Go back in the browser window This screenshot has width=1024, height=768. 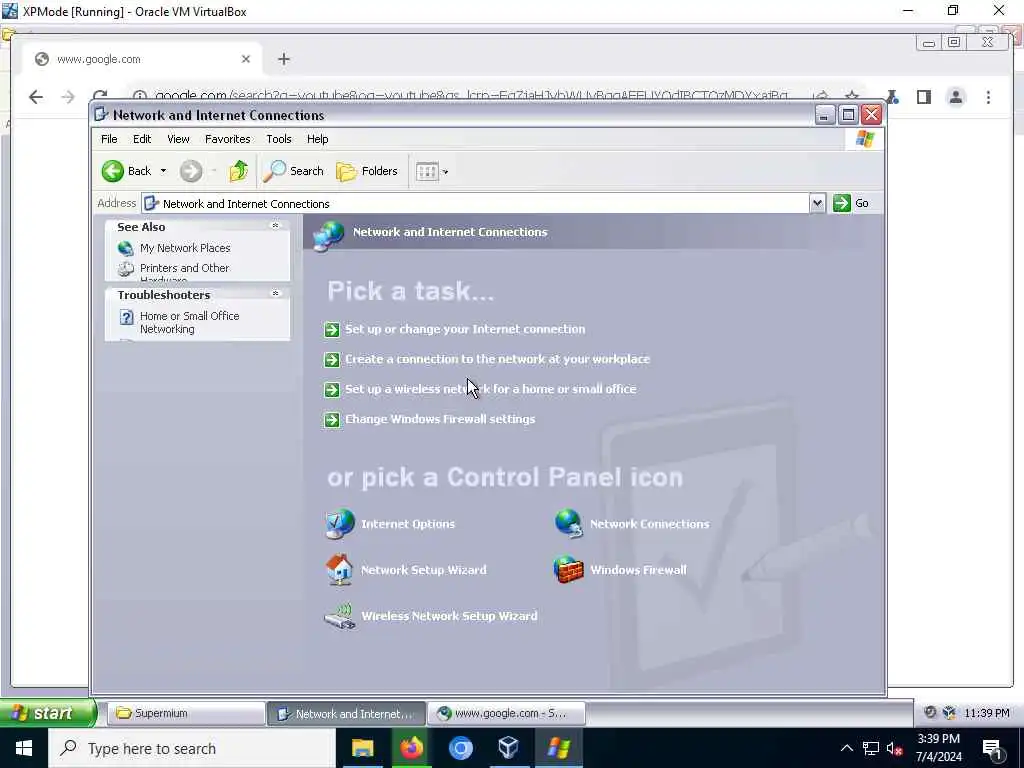click(x=36, y=97)
